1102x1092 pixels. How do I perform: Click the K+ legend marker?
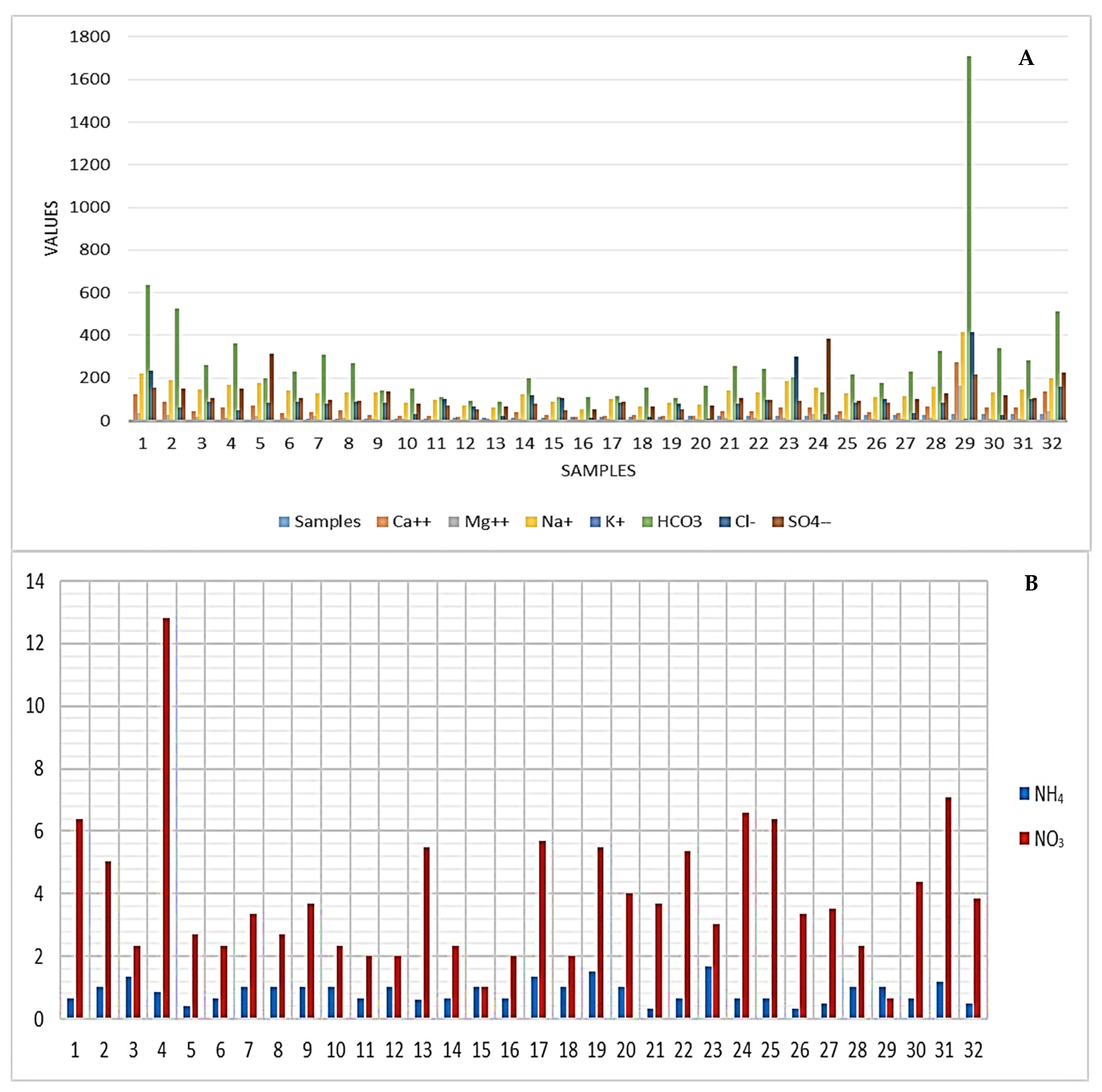[595, 522]
